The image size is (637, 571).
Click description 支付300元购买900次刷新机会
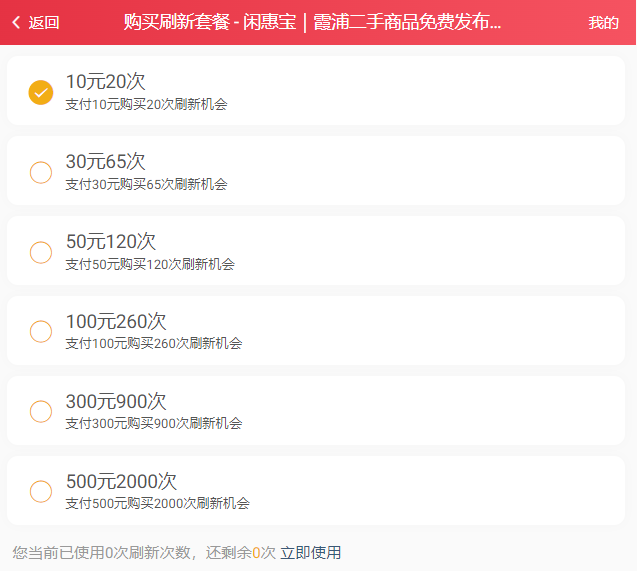pos(154,424)
